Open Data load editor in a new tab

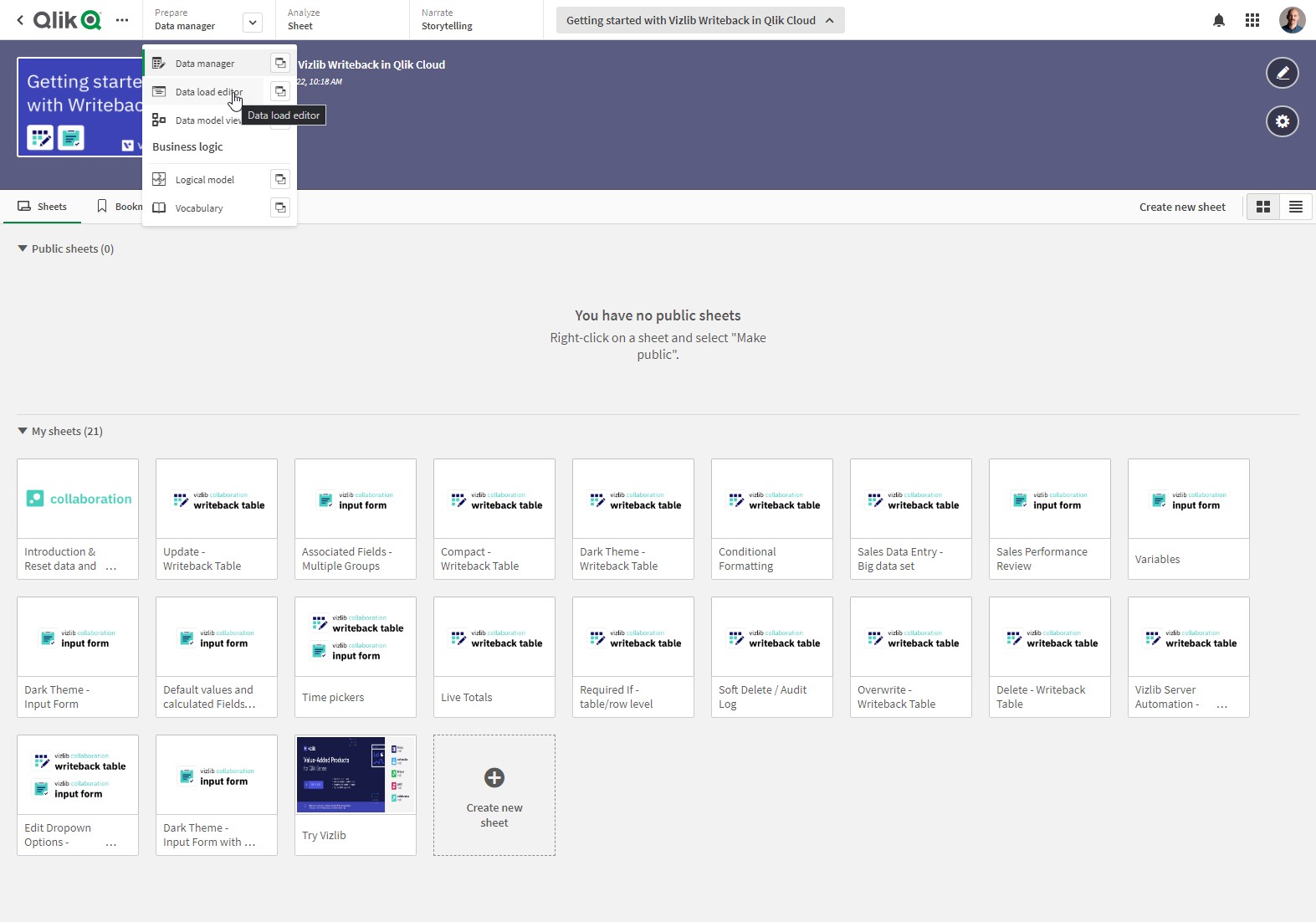point(280,92)
